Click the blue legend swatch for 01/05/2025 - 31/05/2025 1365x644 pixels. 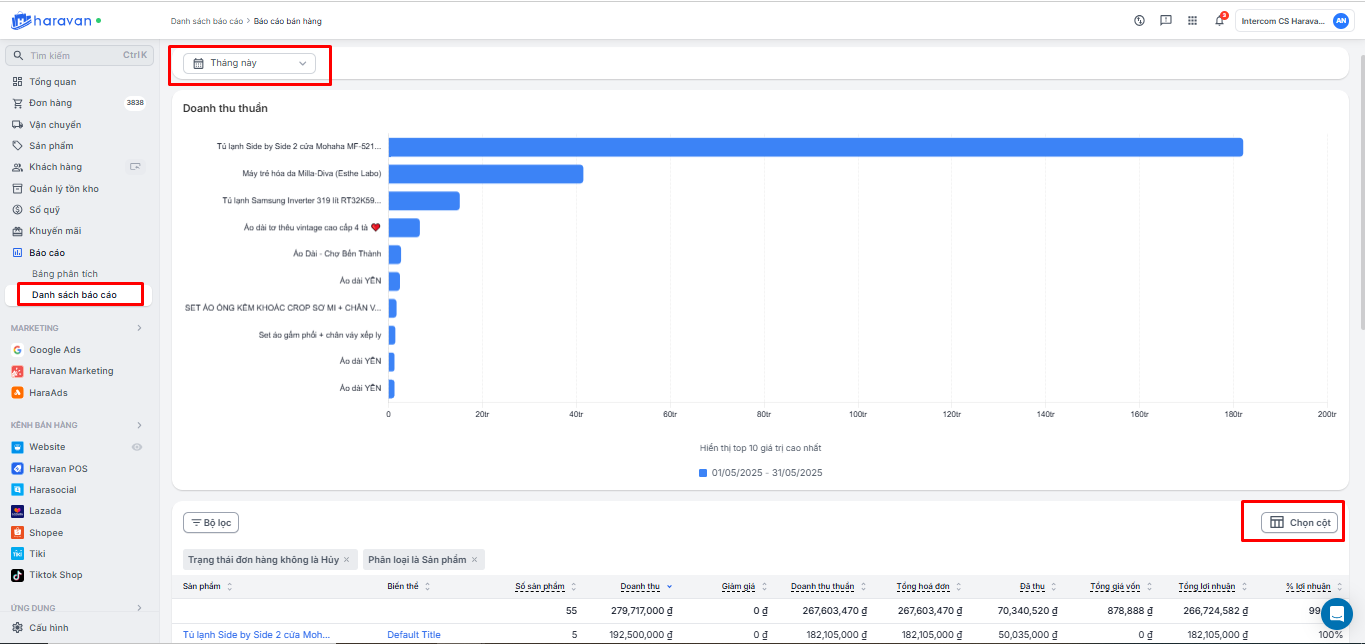(703, 473)
